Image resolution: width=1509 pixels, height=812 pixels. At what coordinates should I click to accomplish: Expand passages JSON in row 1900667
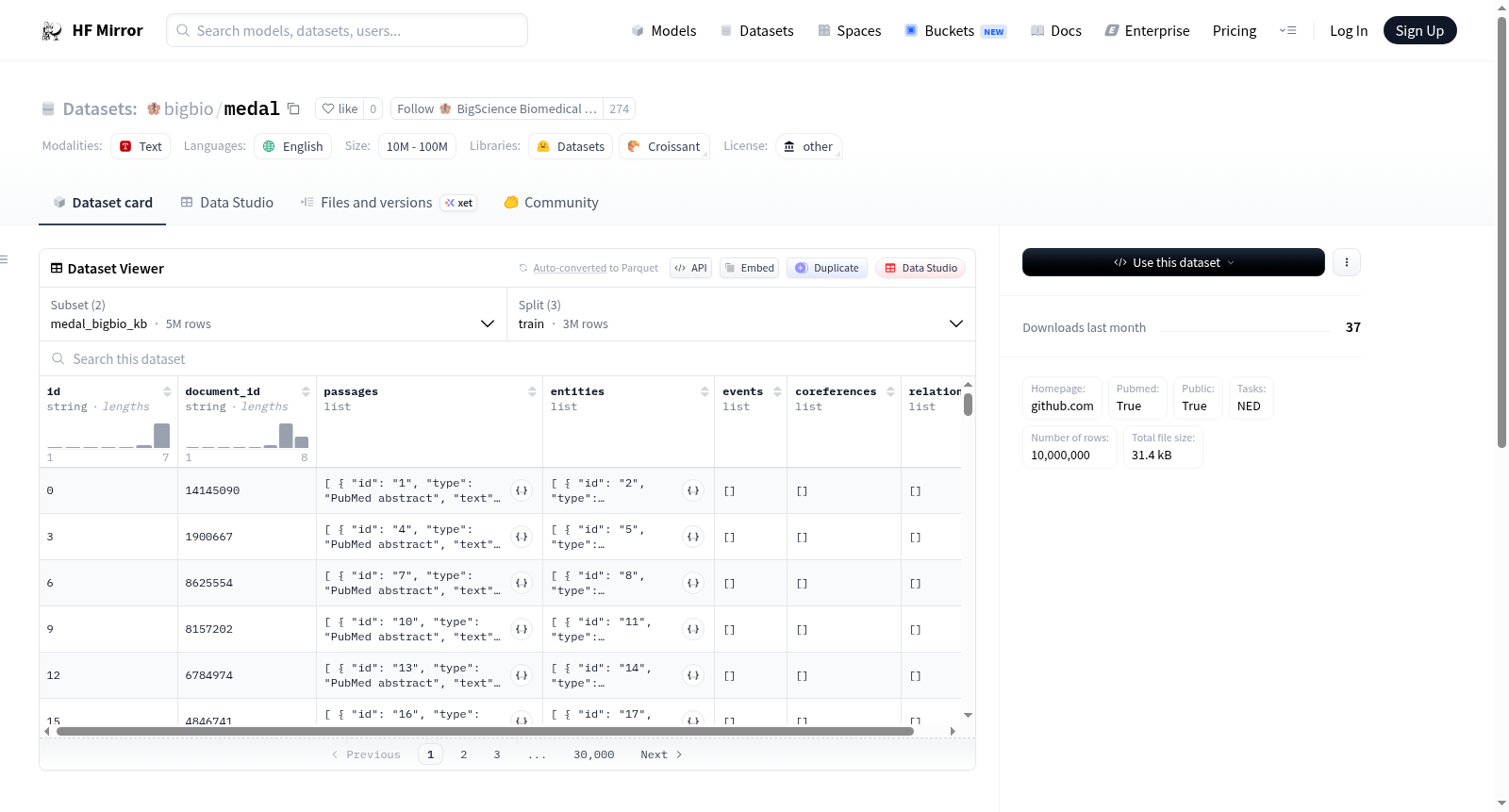[522, 537]
